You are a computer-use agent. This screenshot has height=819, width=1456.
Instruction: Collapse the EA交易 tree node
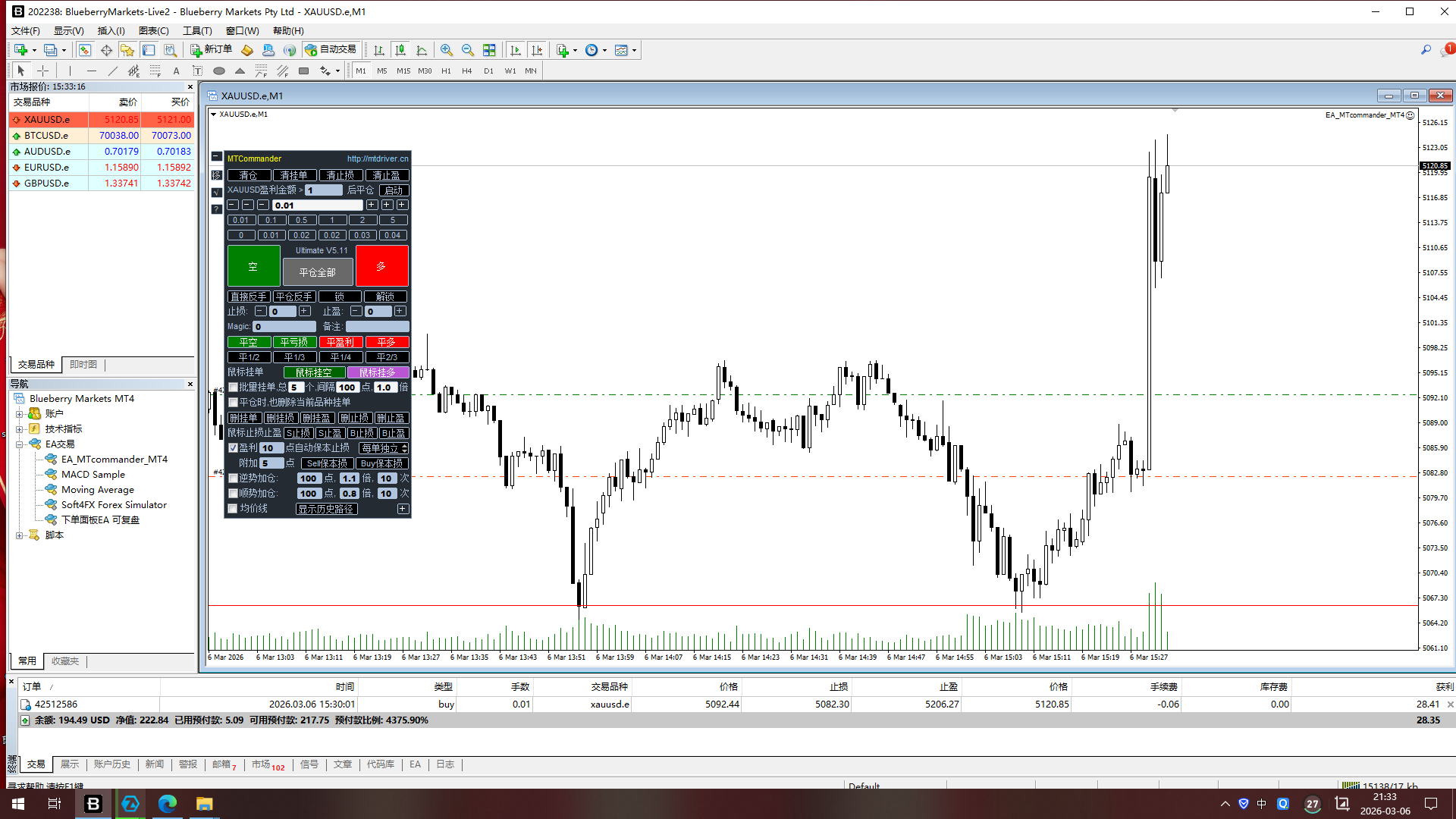20,444
